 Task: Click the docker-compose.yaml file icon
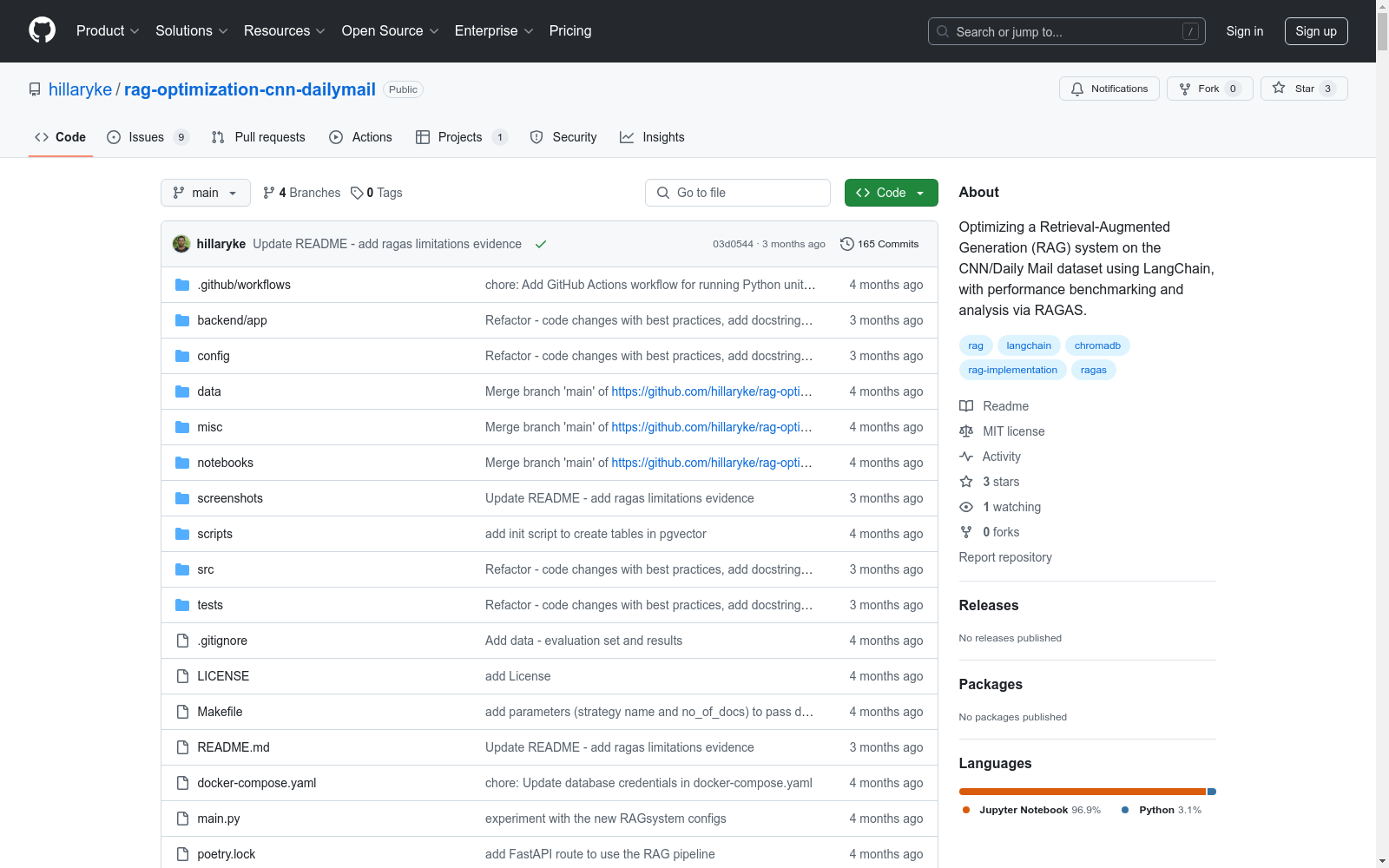182,783
